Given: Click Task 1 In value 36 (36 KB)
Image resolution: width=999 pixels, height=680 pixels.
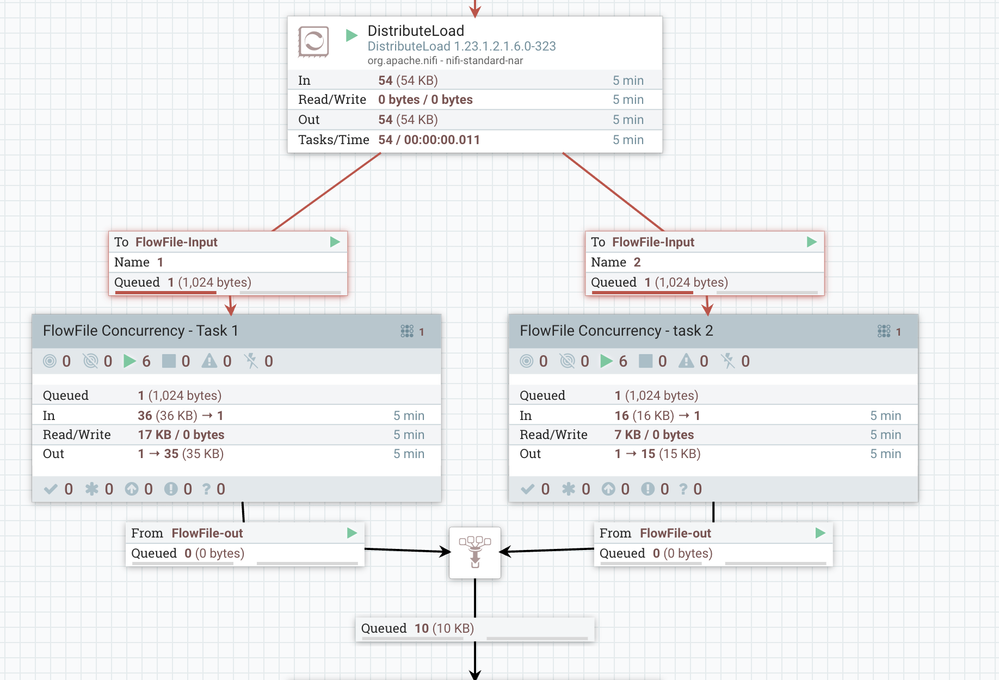Looking at the screenshot, I should (180, 416).
